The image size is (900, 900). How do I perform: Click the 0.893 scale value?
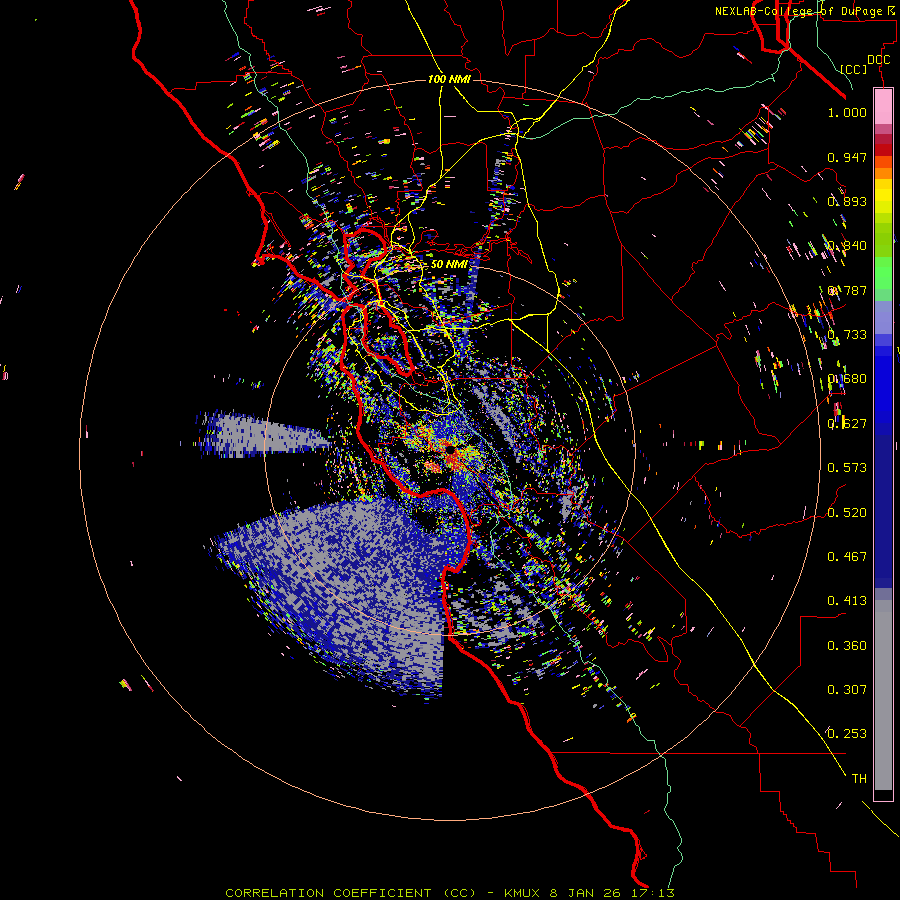click(847, 201)
